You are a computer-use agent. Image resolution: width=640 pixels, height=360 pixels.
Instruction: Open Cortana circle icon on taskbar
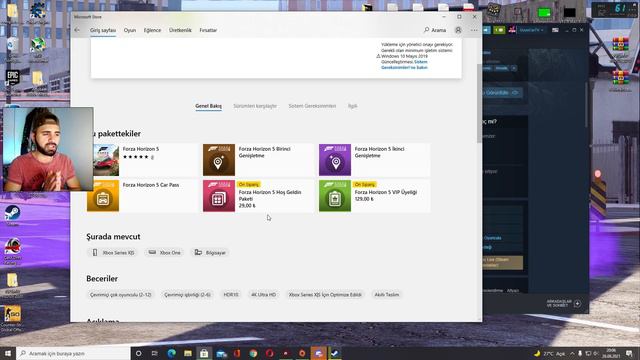138,353
